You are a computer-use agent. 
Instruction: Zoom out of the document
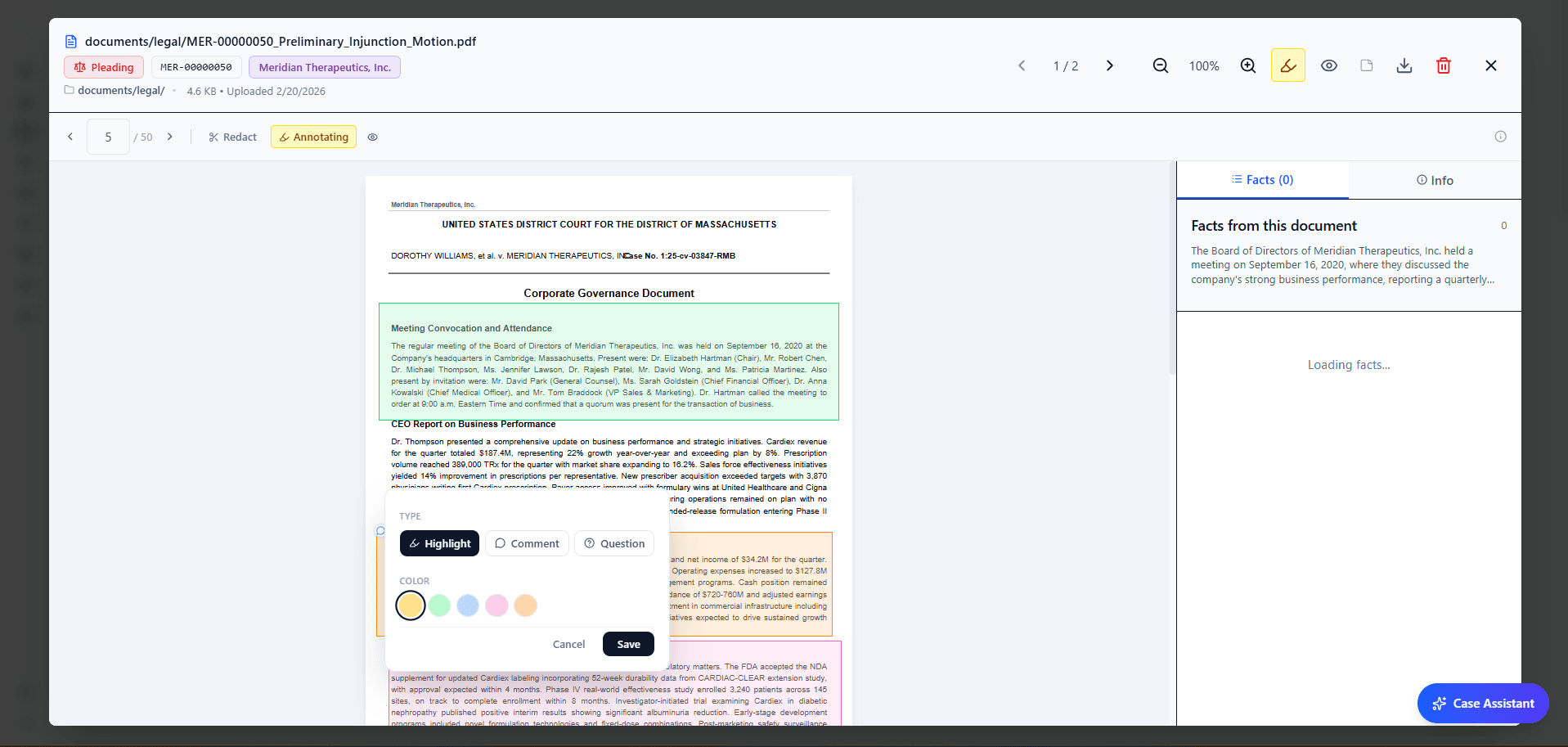click(x=1160, y=65)
